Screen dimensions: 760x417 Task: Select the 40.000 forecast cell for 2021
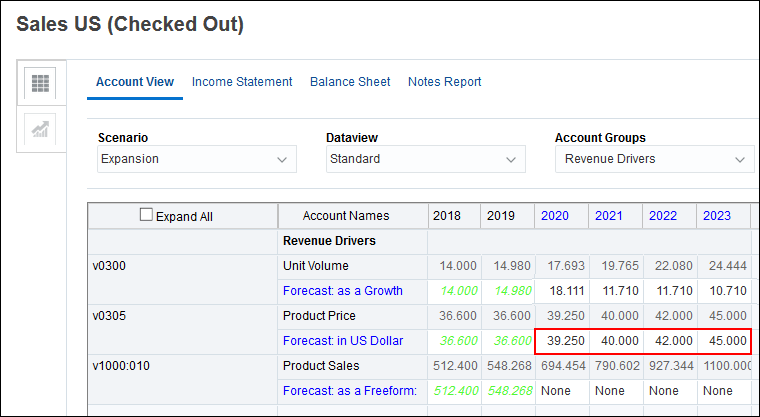click(x=617, y=341)
